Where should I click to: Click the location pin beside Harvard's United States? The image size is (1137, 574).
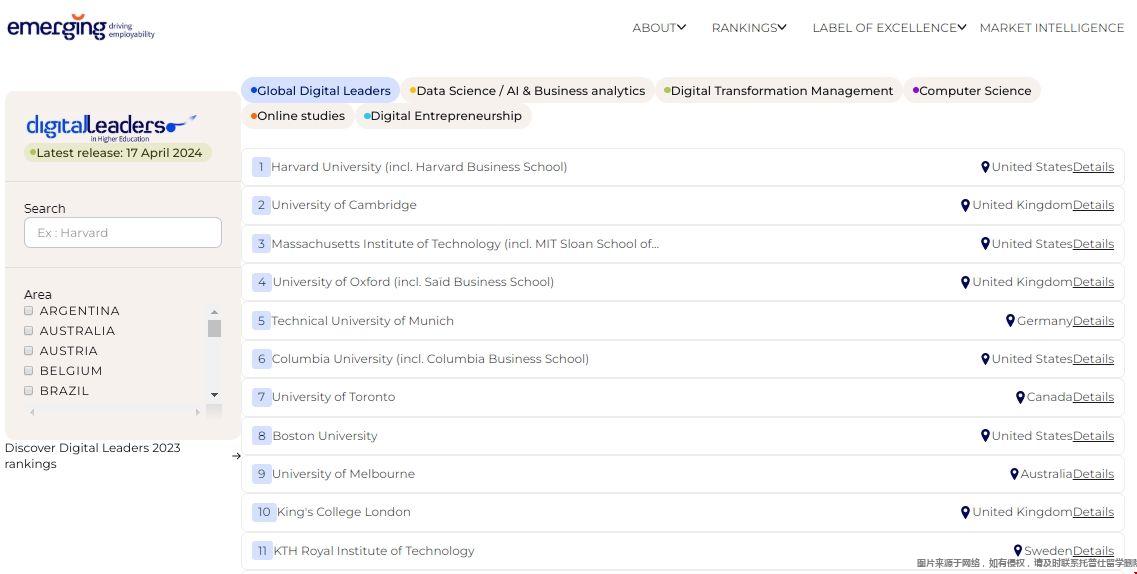tap(985, 168)
